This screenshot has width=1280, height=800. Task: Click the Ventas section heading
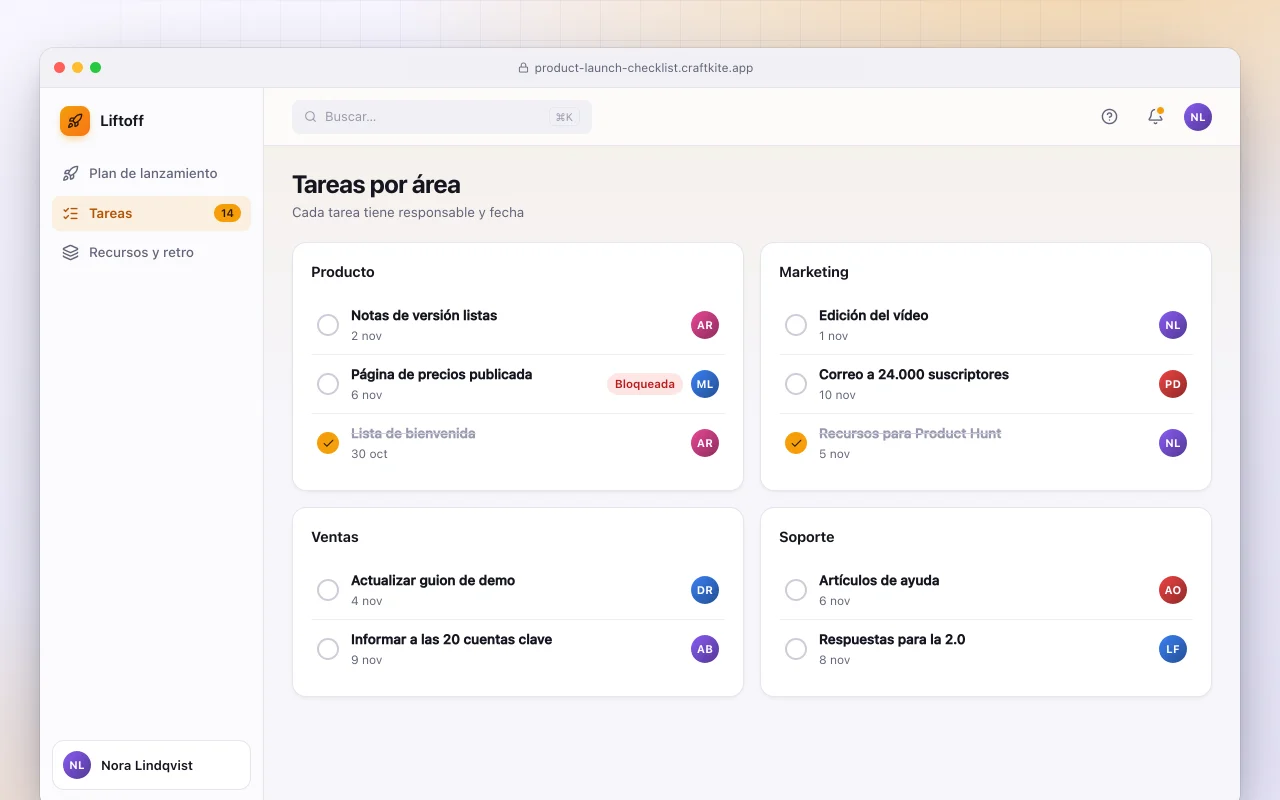pos(335,537)
